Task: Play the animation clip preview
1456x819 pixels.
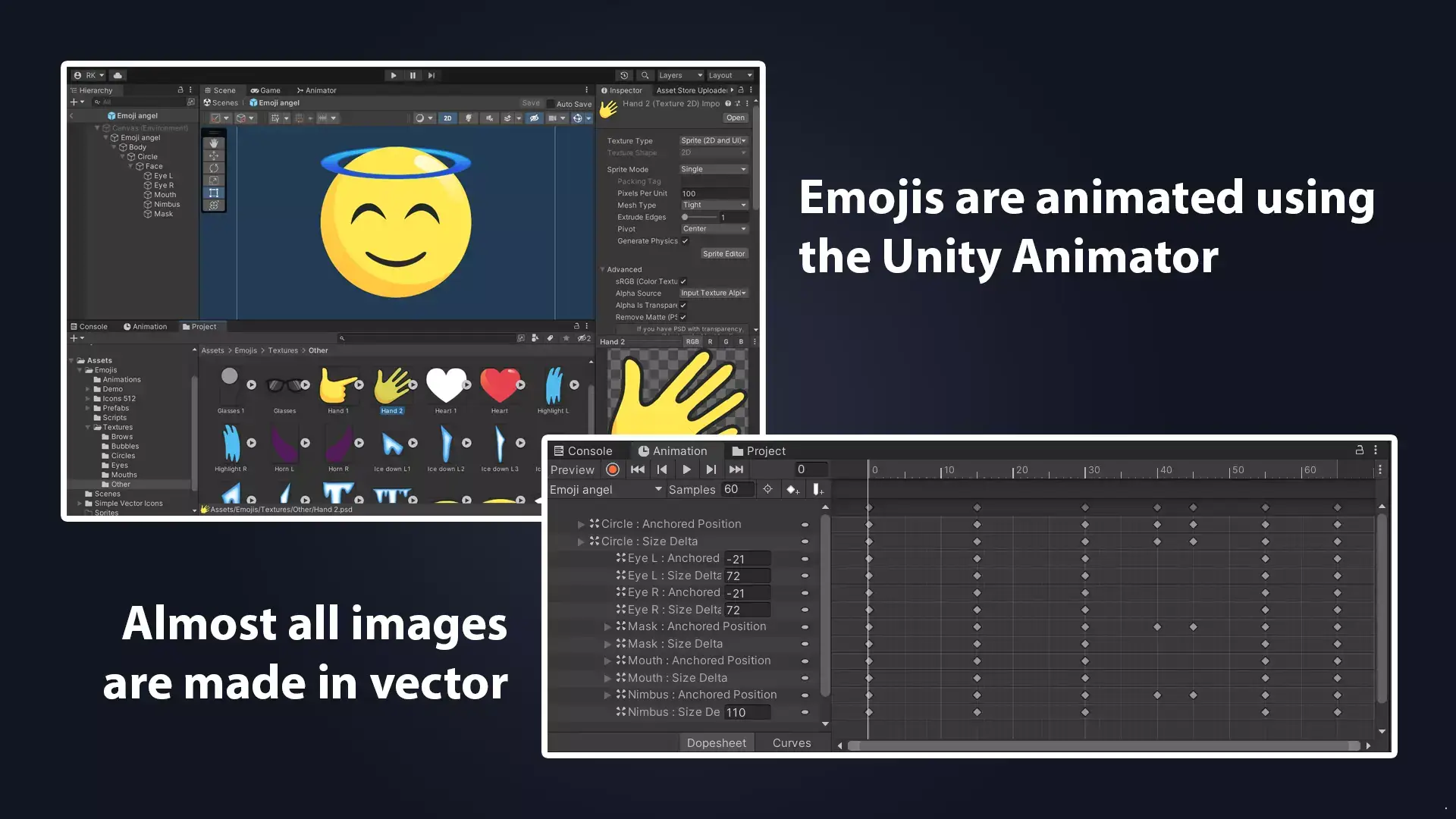Action: tap(686, 470)
